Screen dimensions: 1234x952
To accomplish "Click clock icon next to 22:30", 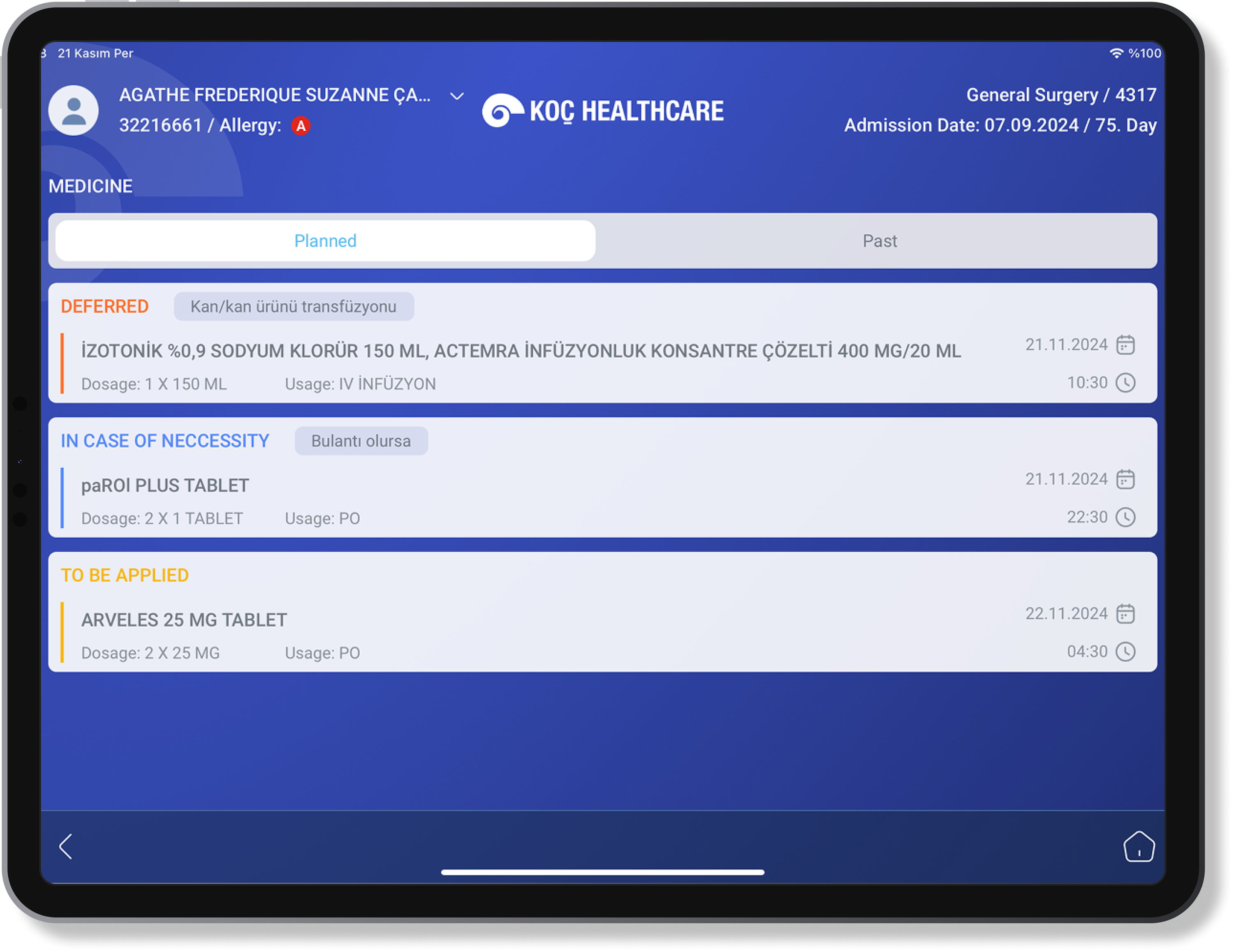I will coord(1125,518).
